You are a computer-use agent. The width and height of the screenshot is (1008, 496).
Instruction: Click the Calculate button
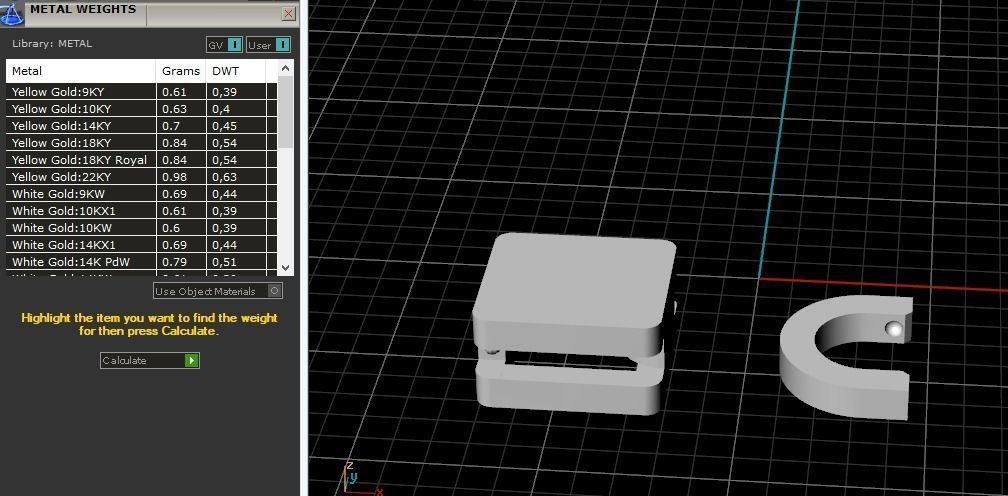click(150, 360)
